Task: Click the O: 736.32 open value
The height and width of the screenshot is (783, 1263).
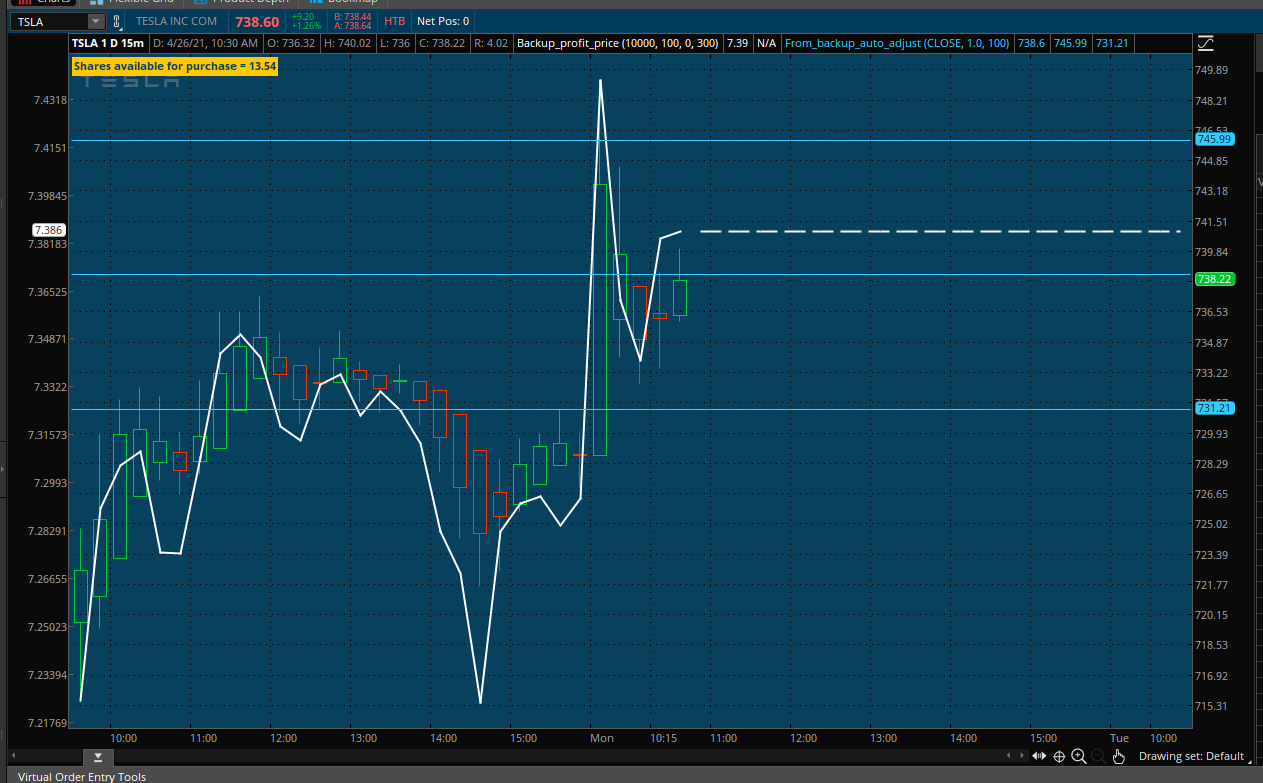Action: coord(291,43)
